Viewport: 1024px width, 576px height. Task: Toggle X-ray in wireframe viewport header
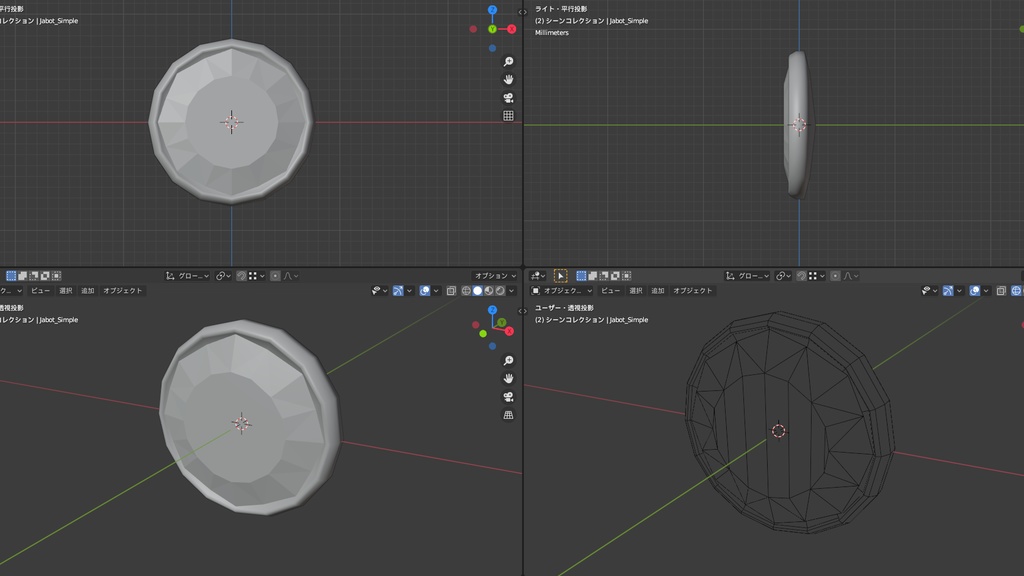(x=1002, y=291)
